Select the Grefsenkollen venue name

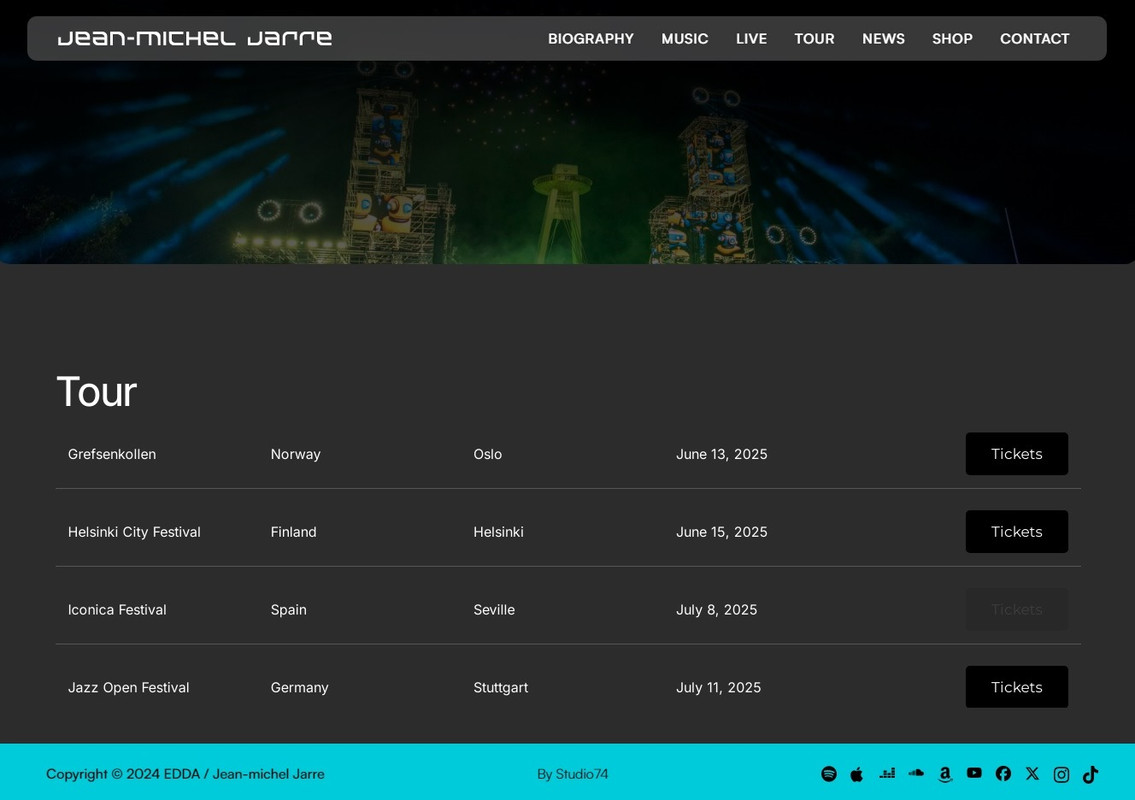tap(112, 454)
